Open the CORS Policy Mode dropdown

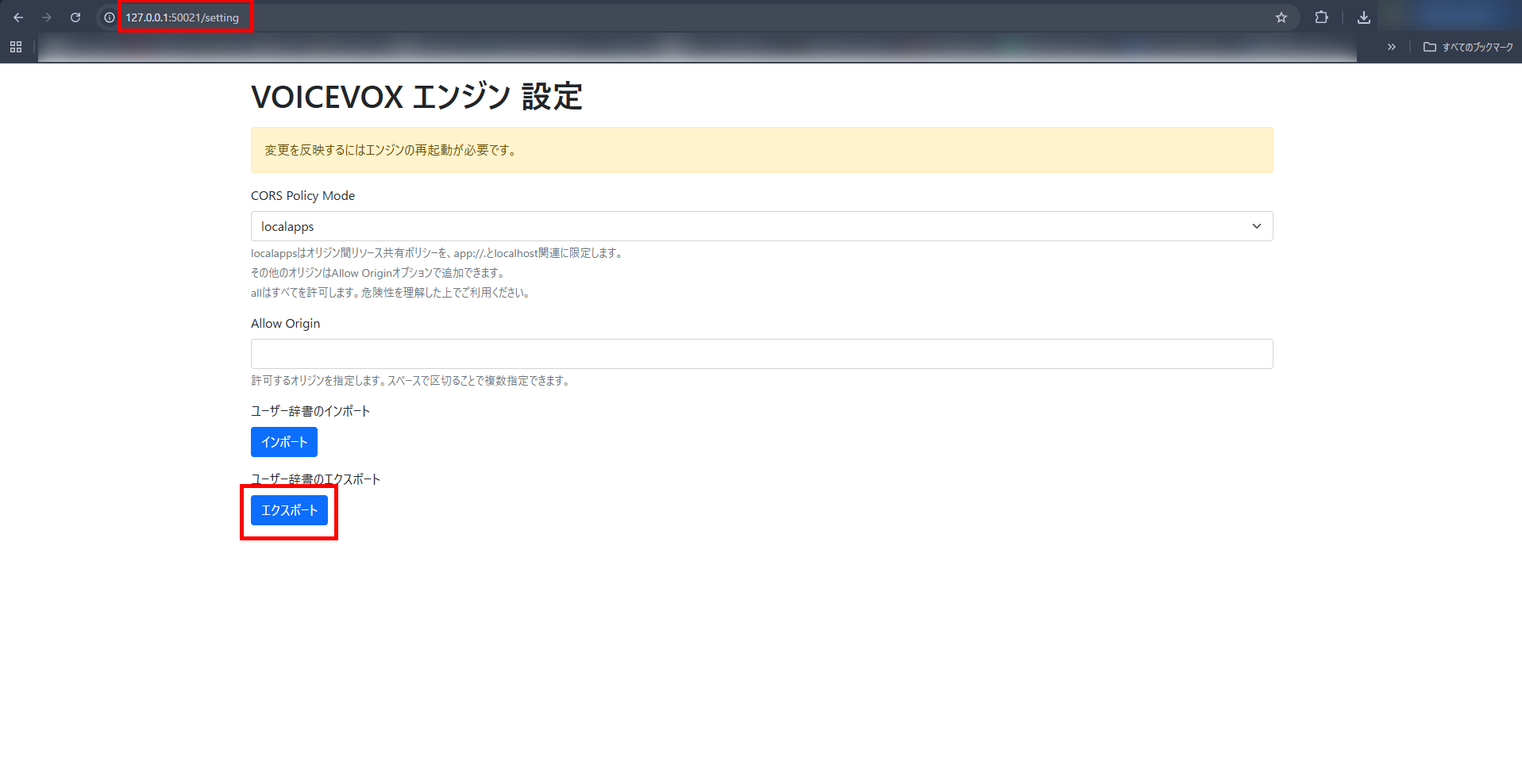[761, 226]
